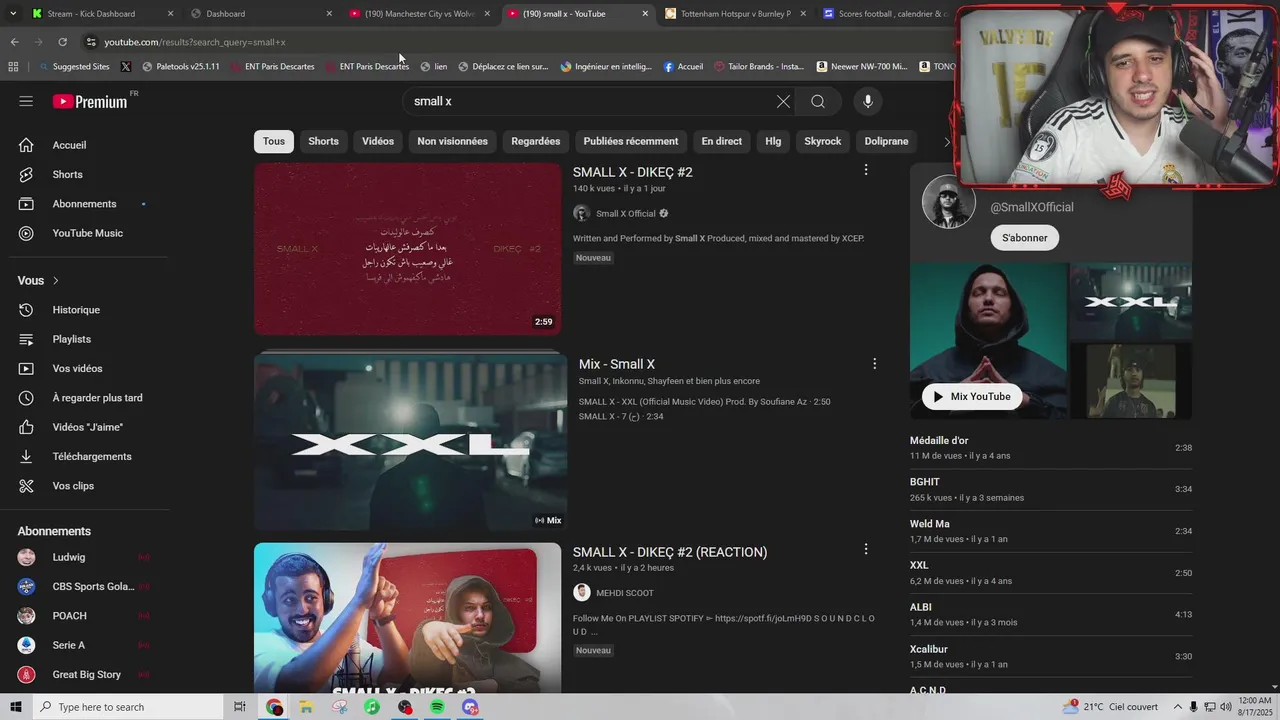Click S'abonner for SmallXOfficial

[x=1025, y=238]
